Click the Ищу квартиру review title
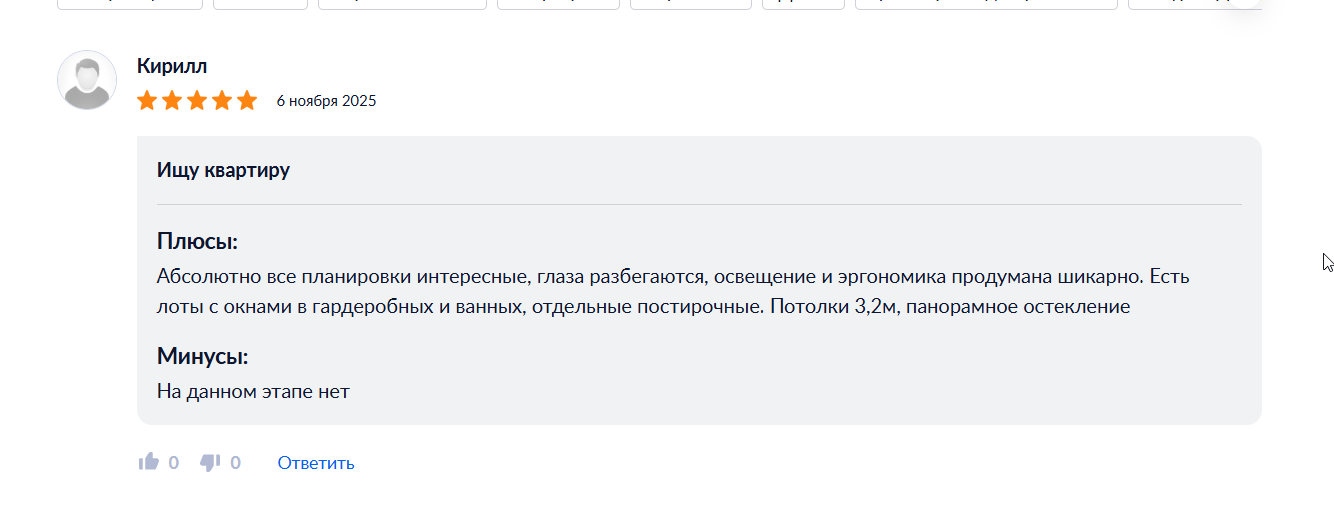 pyautogui.click(x=223, y=169)
